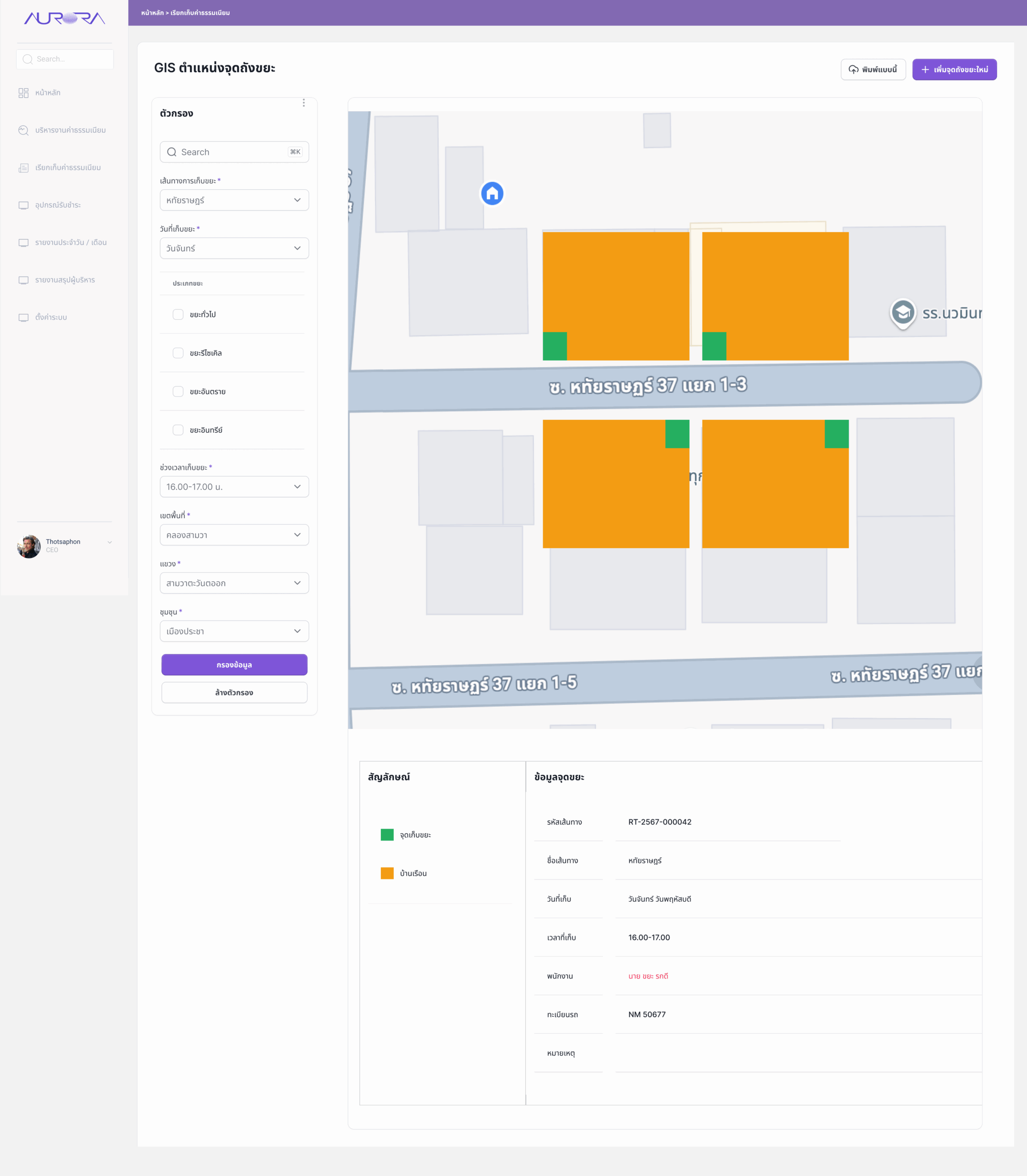
Task: Open the filter panel three-dot menu
Action: (304, 103)
